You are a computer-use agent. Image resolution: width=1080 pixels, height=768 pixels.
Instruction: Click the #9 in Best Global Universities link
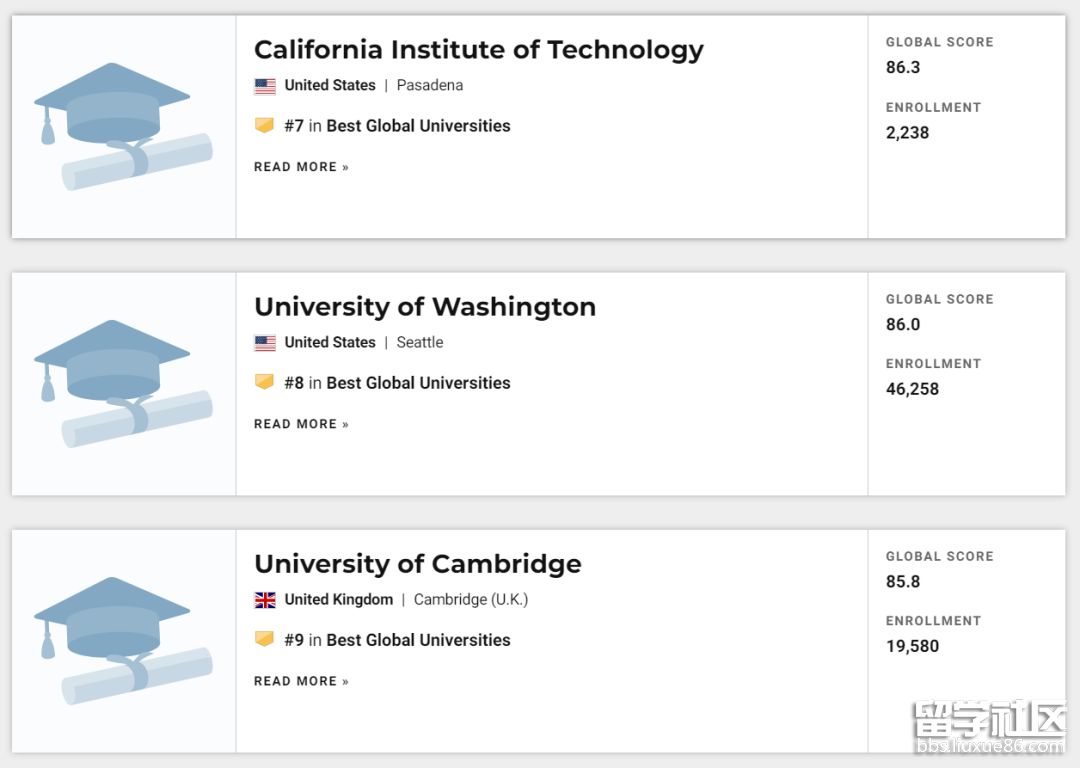pos(397,640)
